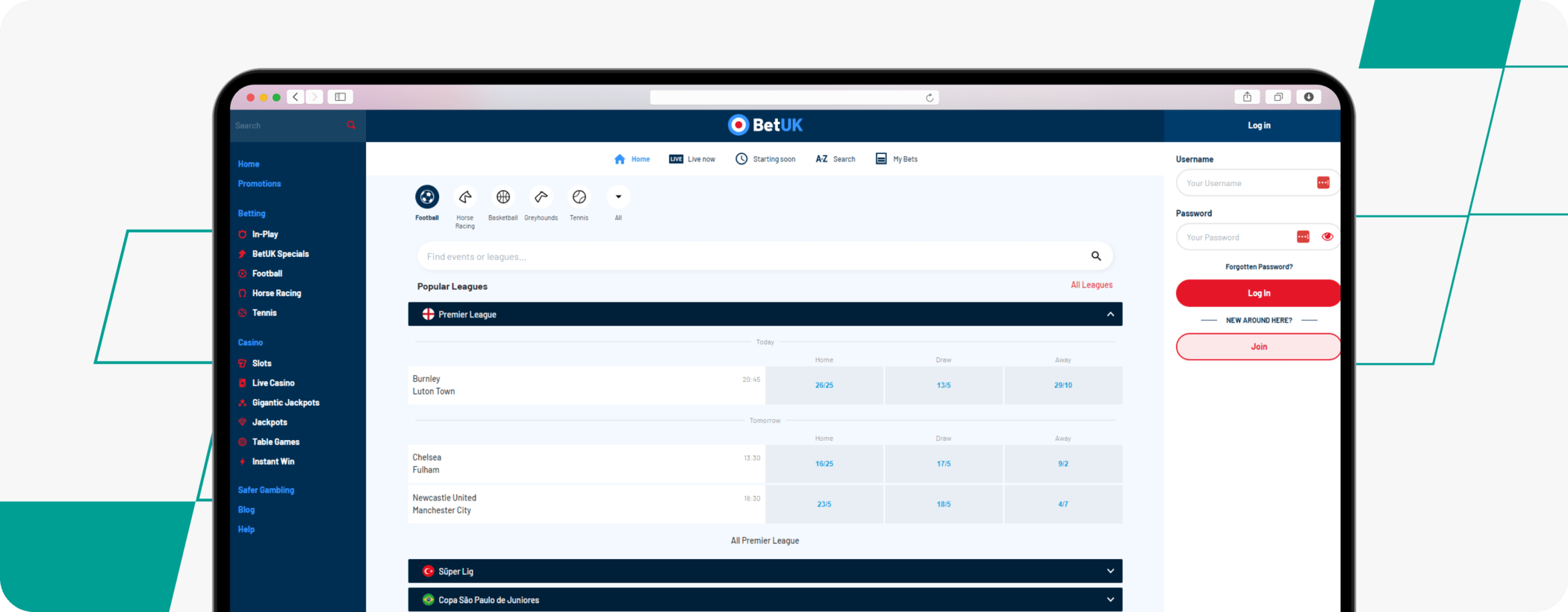Select Chelsea home odds 16/25
This screenshot has height=612, width=1568.
[x=824, y=464]
